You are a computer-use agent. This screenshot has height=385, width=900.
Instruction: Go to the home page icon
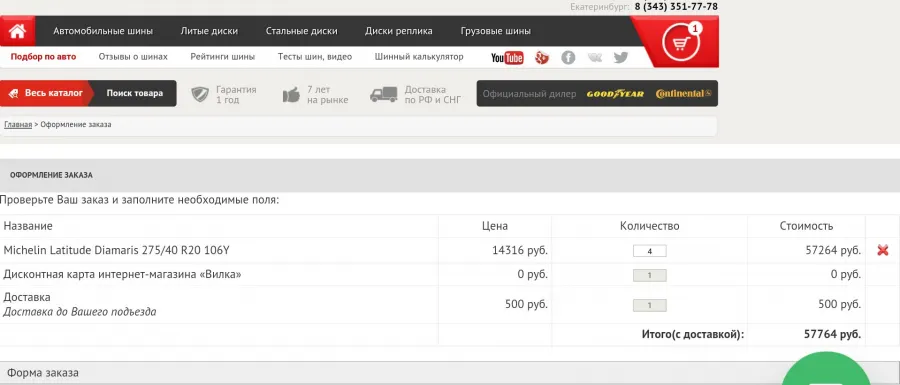tap(17, 31)
